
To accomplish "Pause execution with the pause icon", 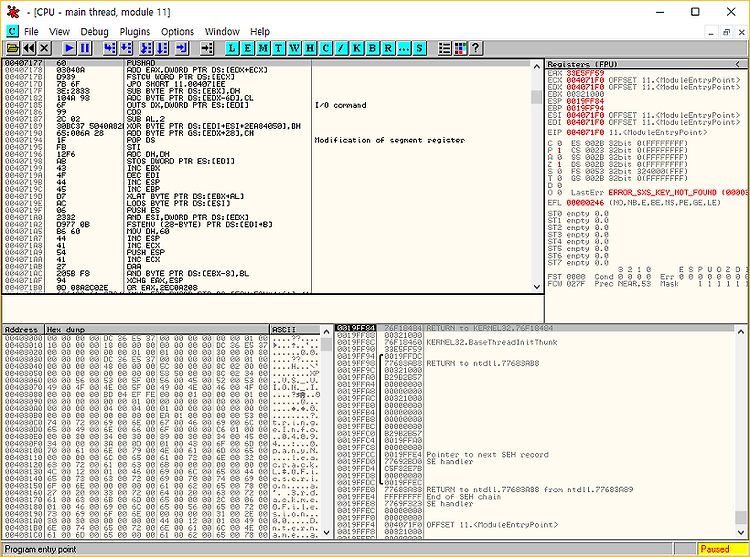I will (x=85, y=48).
